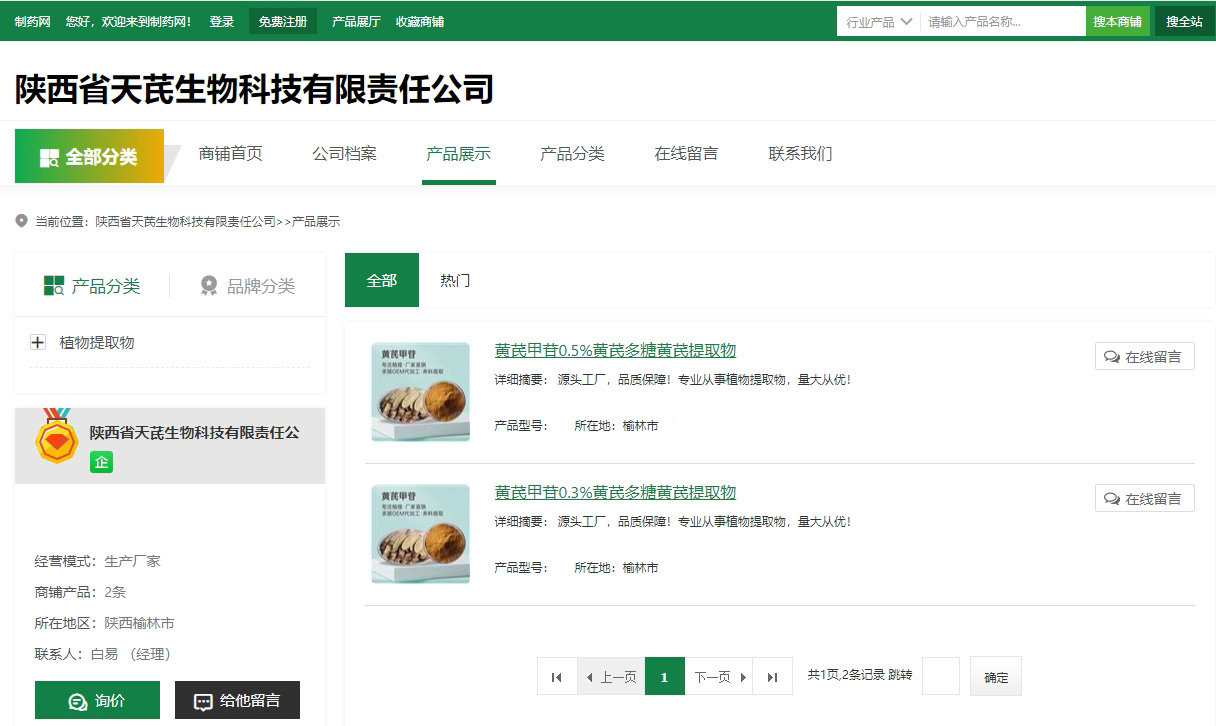Open 在线留言 for the 0.3% product
1216x726 pixels.
(x=1144, y=499)
